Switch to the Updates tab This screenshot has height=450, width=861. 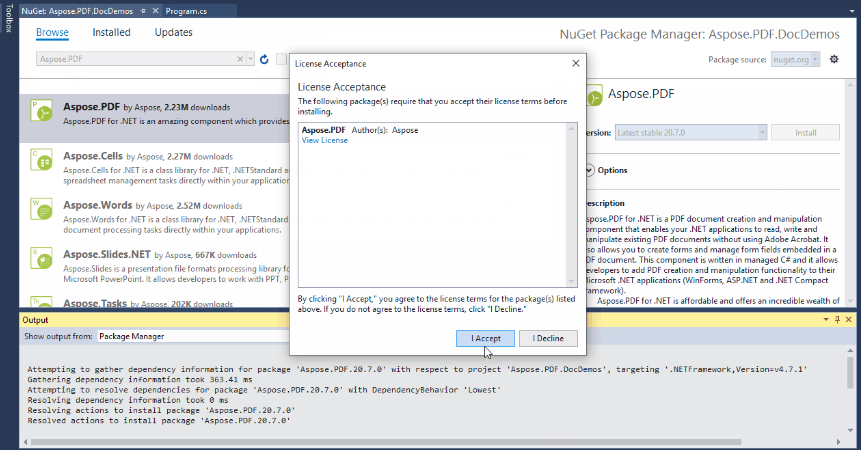click(x=173, y=32)
